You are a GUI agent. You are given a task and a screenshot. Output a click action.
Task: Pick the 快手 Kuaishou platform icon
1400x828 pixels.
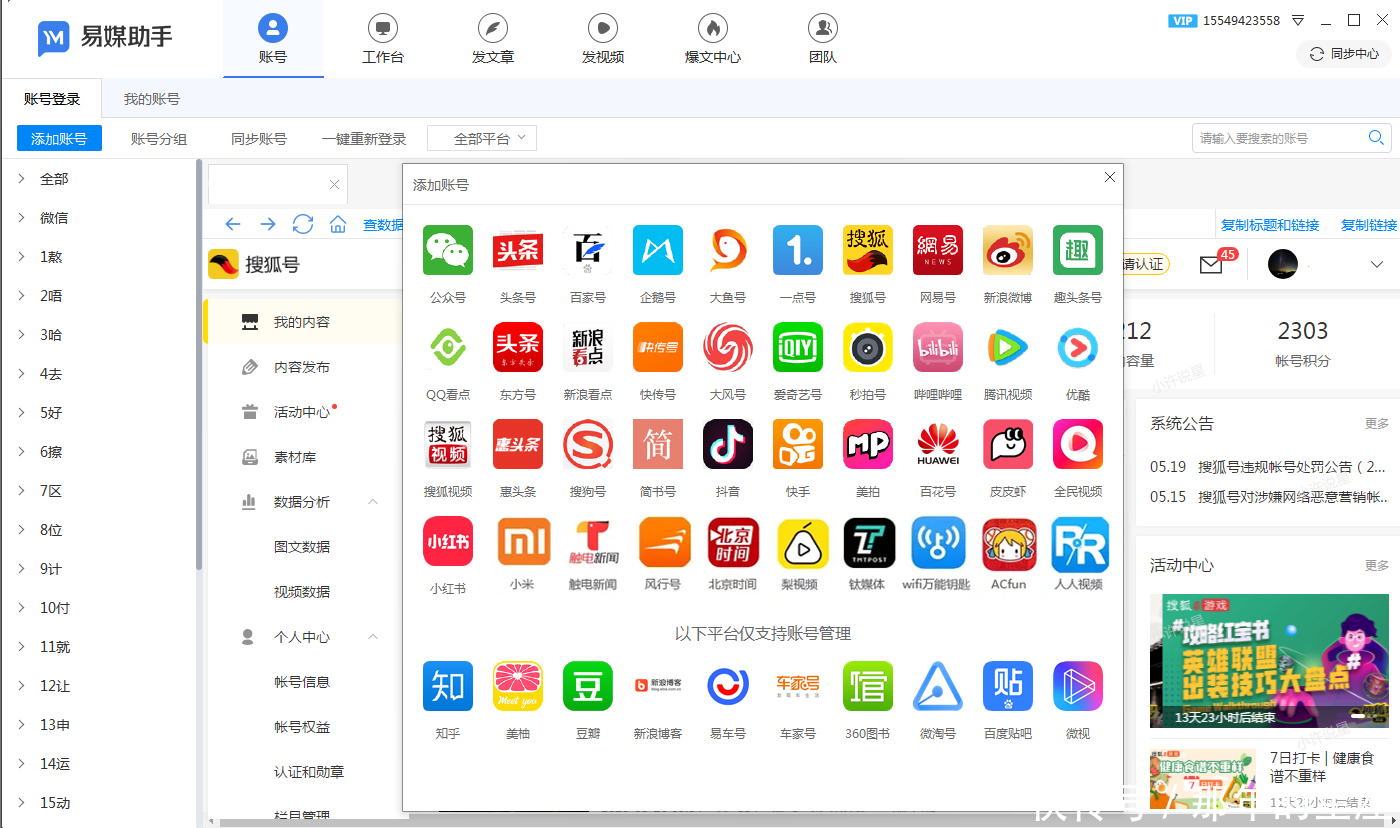797,444
